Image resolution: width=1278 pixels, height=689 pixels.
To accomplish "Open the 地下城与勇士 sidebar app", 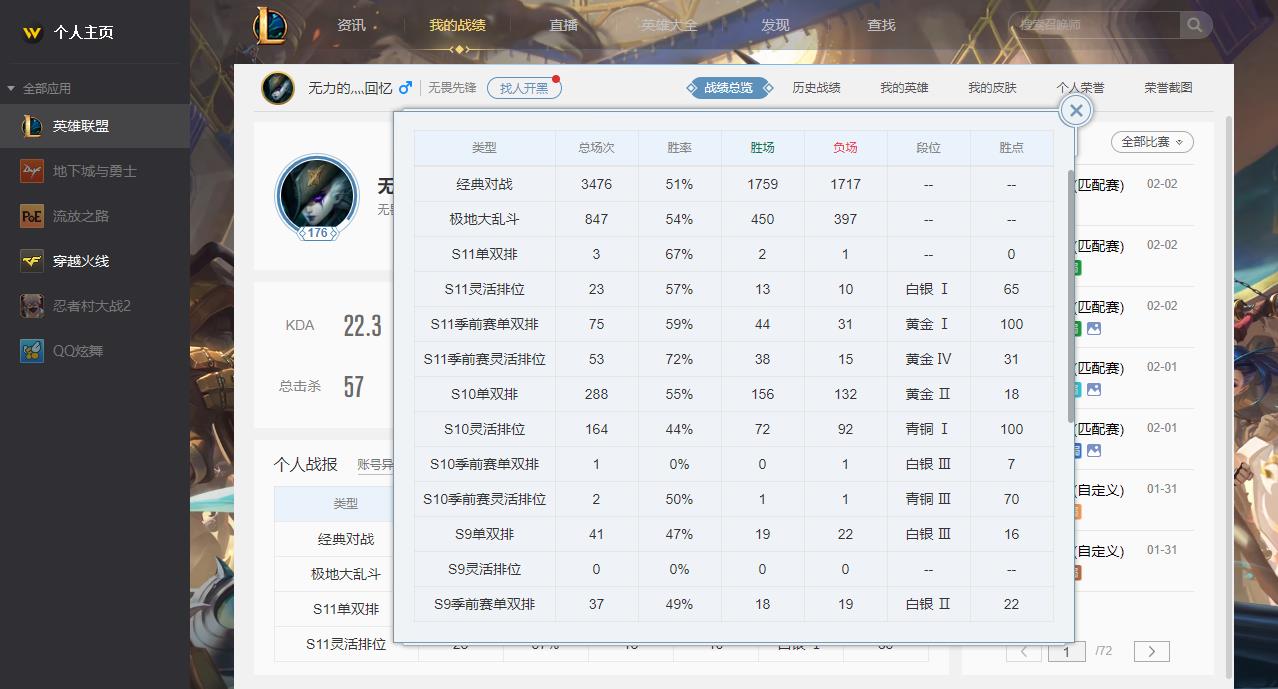I will 94,171.
